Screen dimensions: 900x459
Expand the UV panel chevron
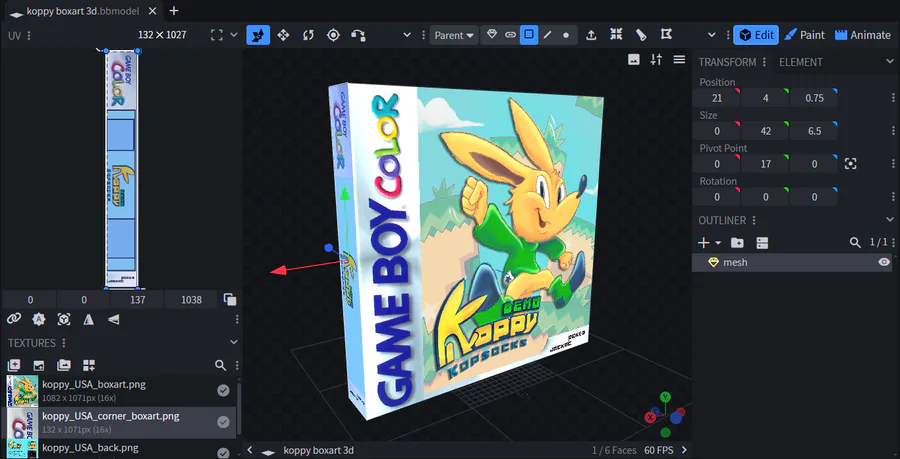(234, 35)
